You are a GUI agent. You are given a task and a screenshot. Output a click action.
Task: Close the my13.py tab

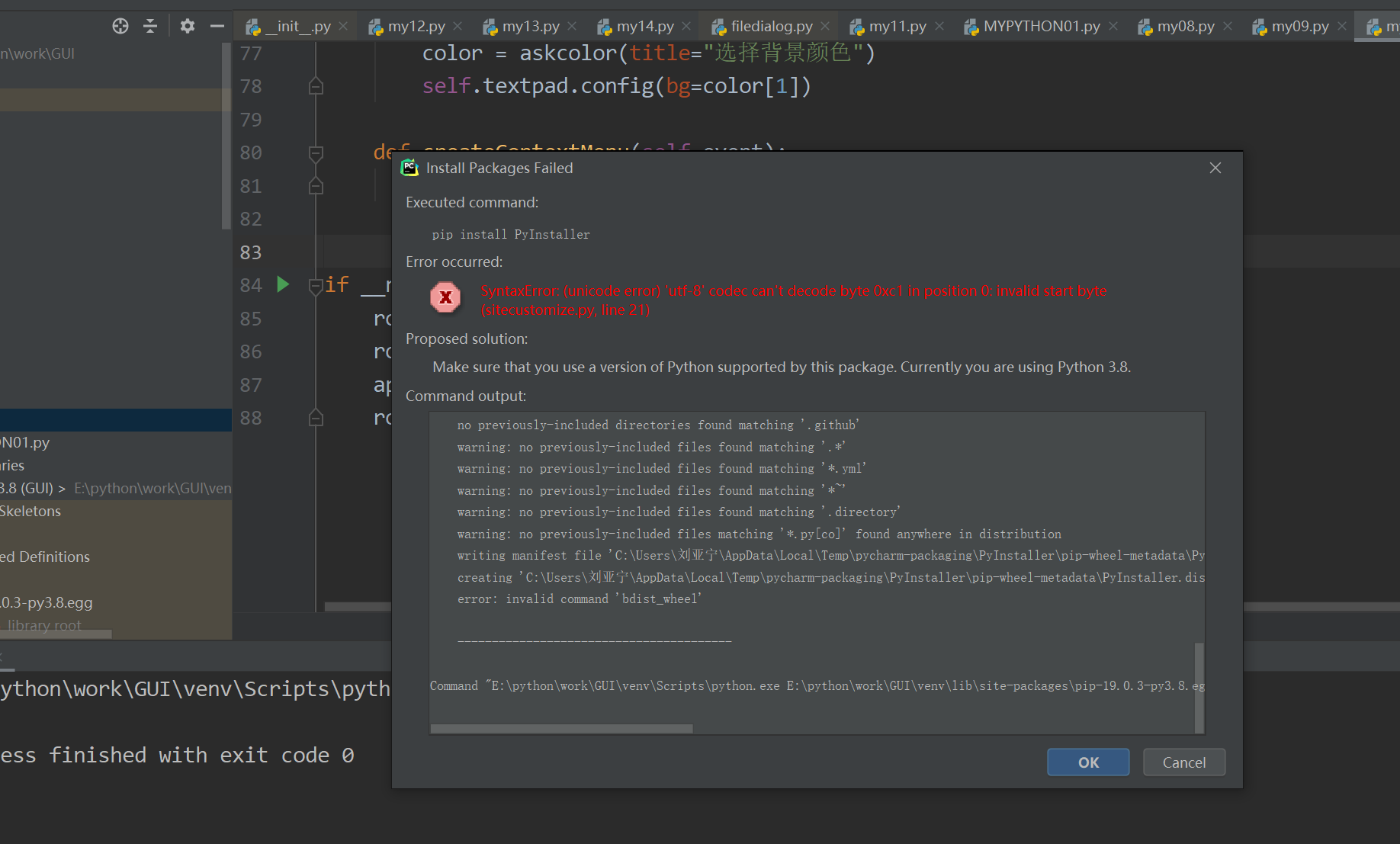click(572, 26)
